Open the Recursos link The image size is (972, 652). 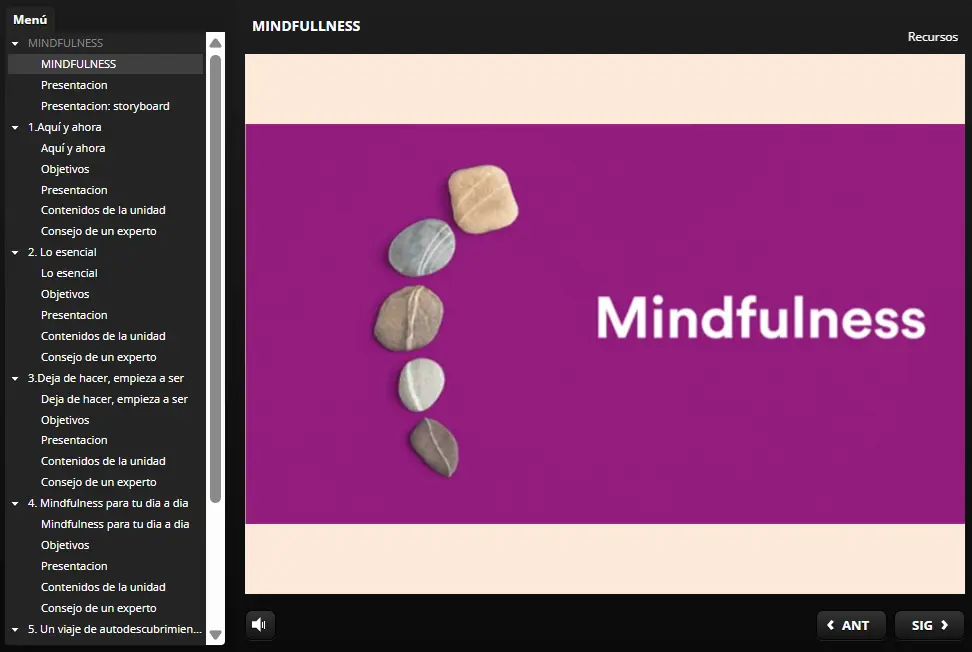(932, 37)
